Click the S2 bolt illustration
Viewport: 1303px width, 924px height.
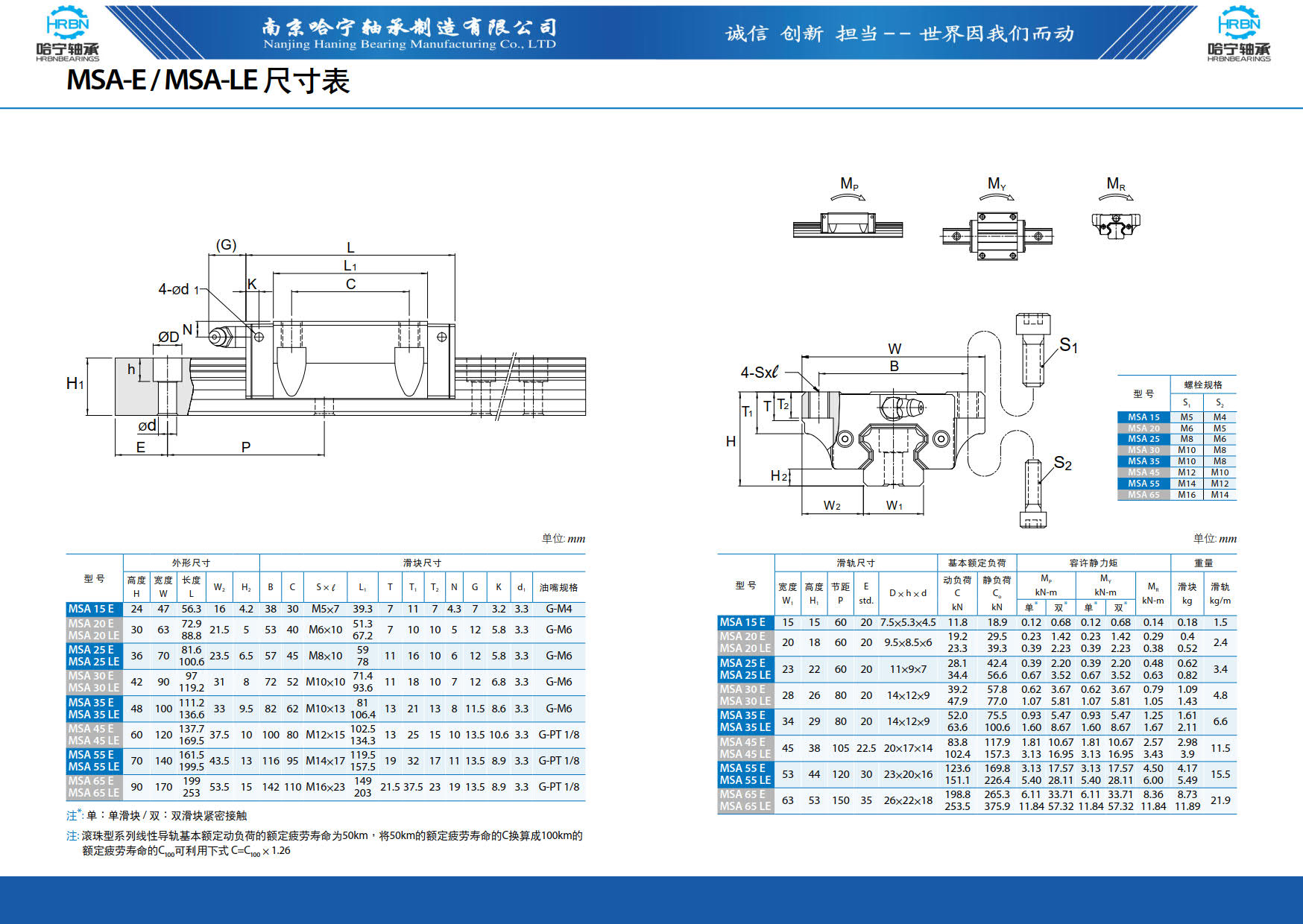1033,493
